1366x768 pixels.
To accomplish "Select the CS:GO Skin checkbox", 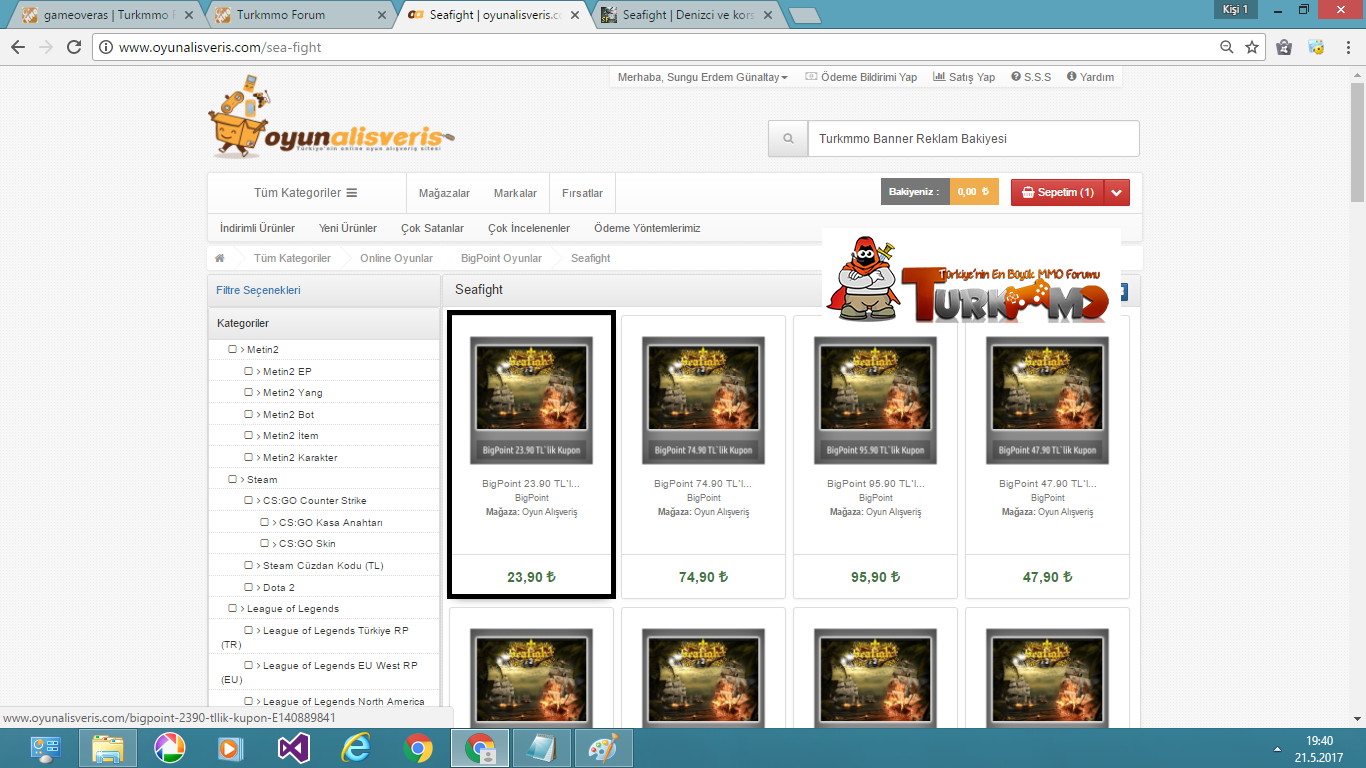I will click(x=265, y=543).
